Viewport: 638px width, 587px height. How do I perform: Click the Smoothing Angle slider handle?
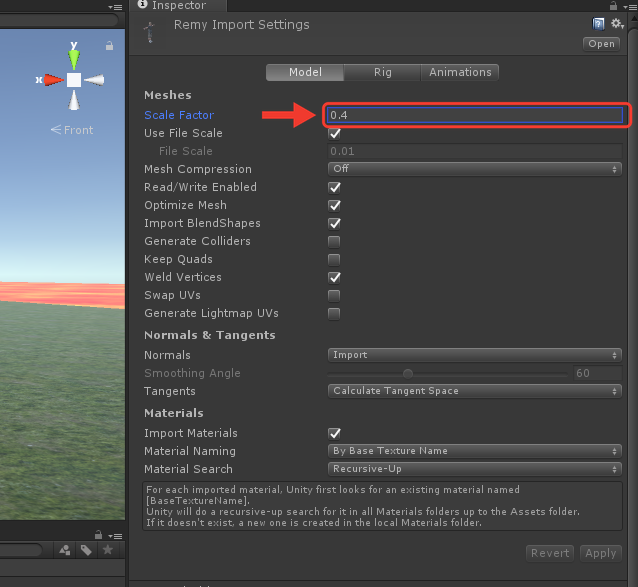coord(408,373)
